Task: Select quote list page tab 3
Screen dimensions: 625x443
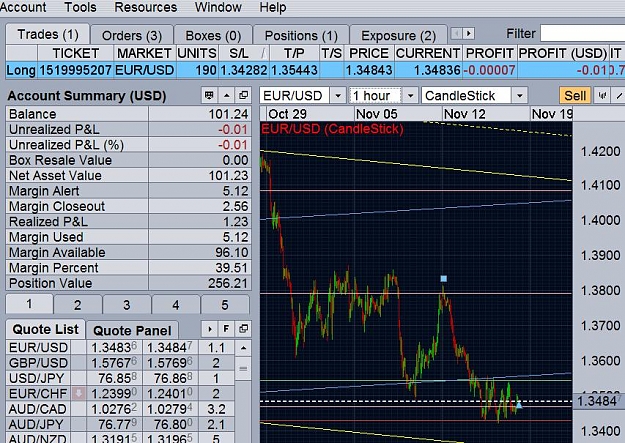Action: coord(127,305)
